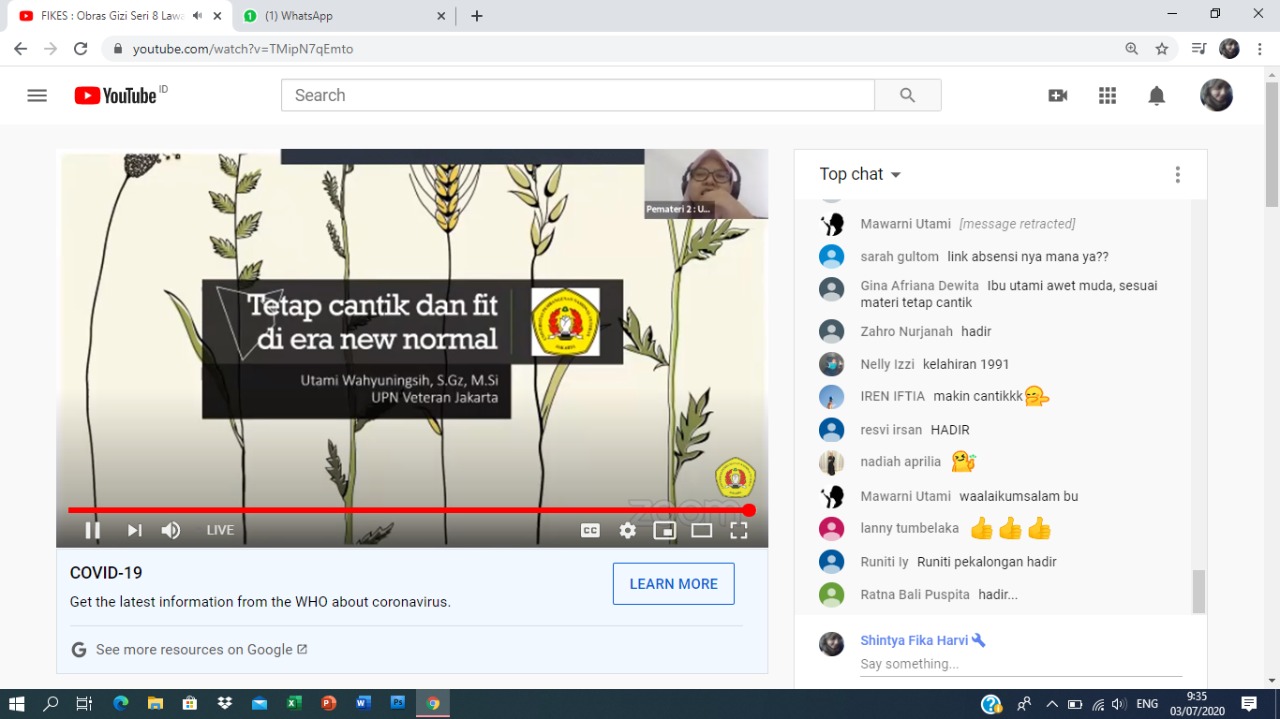
Task: Open YouTube apps grid
Action: pos(1107,96)
